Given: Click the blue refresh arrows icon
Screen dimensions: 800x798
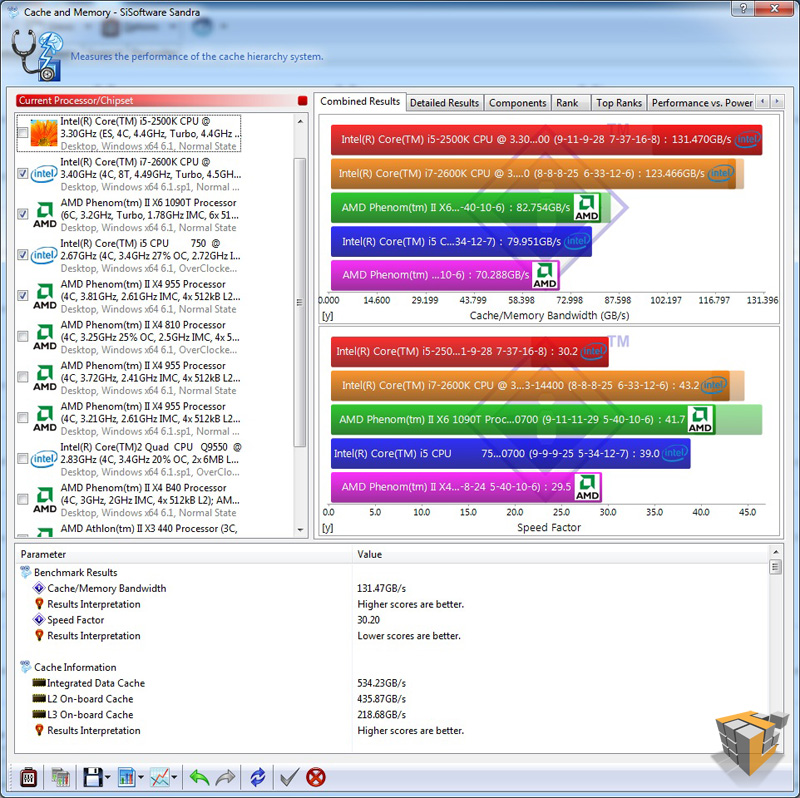Looking at the screenshot, I should [x=258, y=777].
